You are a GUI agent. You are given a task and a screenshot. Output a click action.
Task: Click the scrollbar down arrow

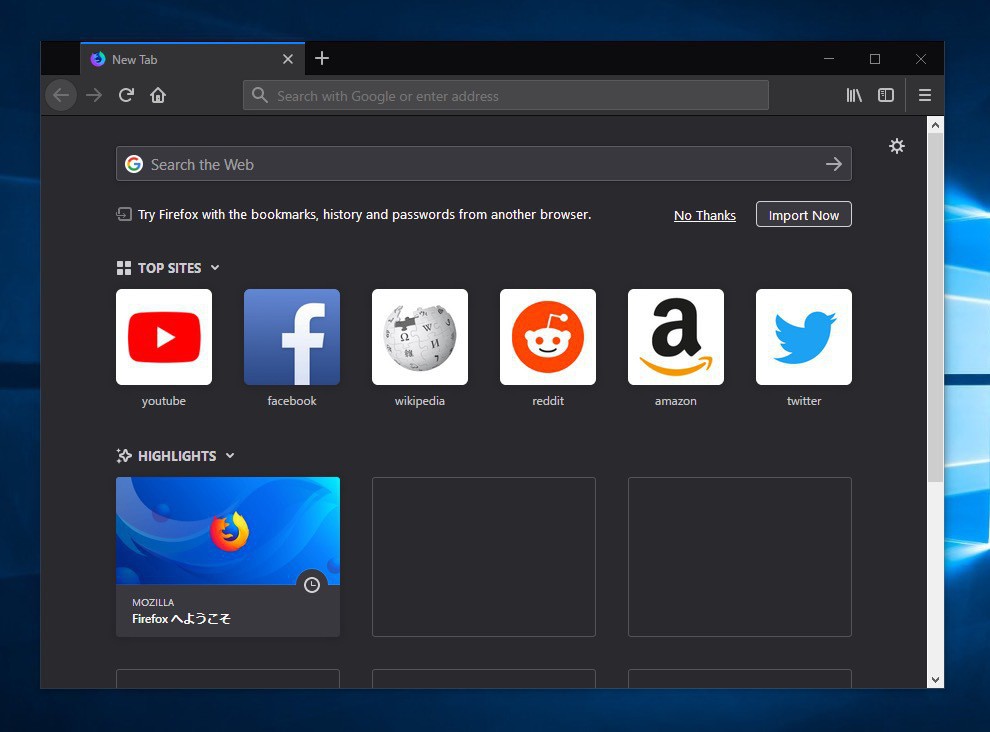pos(935,680)
